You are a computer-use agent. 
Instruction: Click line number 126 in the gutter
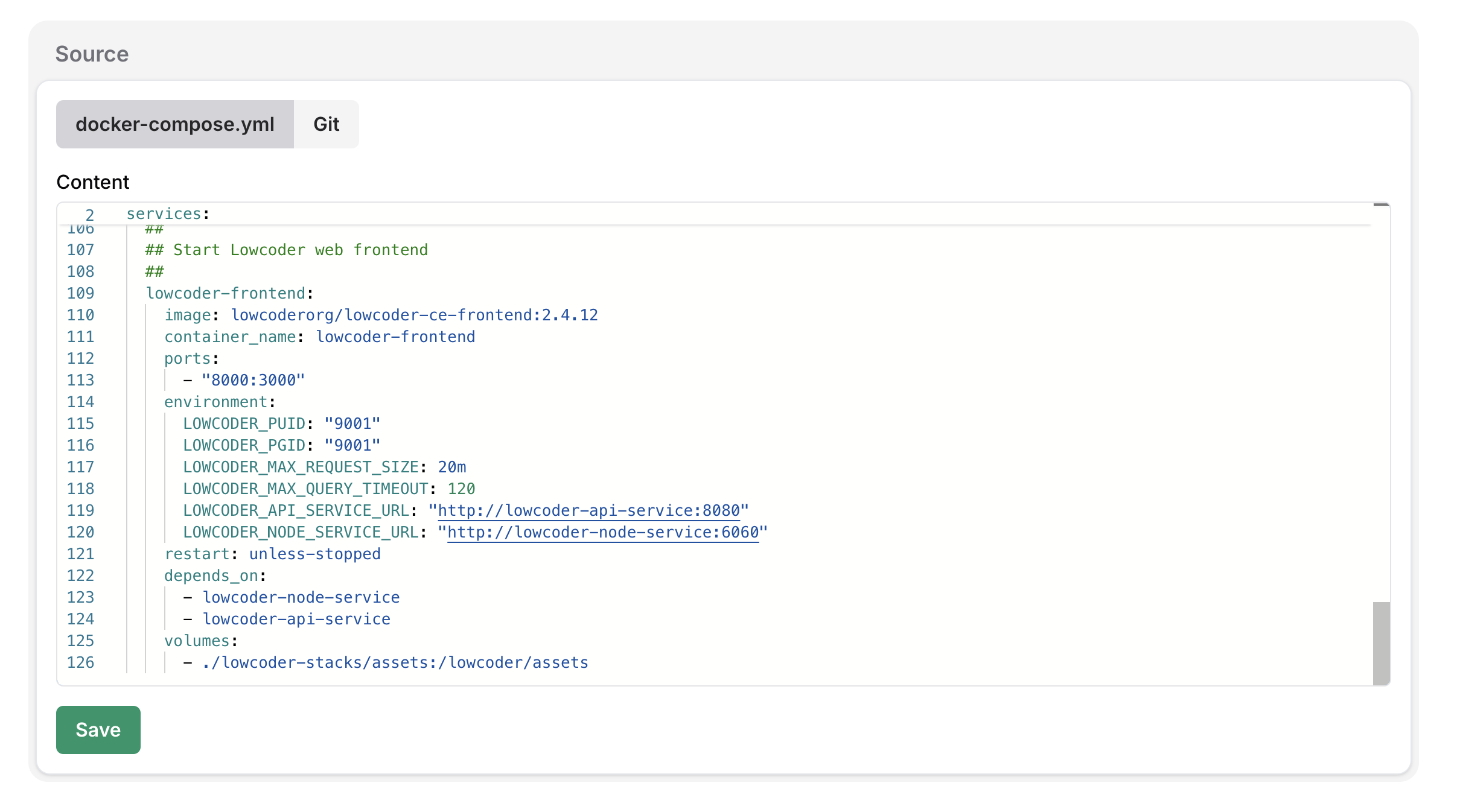tap(80, 662)
